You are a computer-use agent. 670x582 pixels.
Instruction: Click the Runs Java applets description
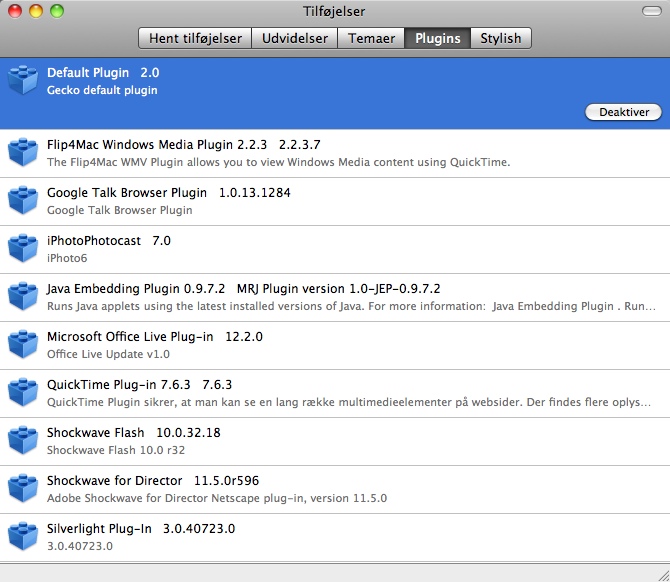pyautogui.click(x=351, y=306)
